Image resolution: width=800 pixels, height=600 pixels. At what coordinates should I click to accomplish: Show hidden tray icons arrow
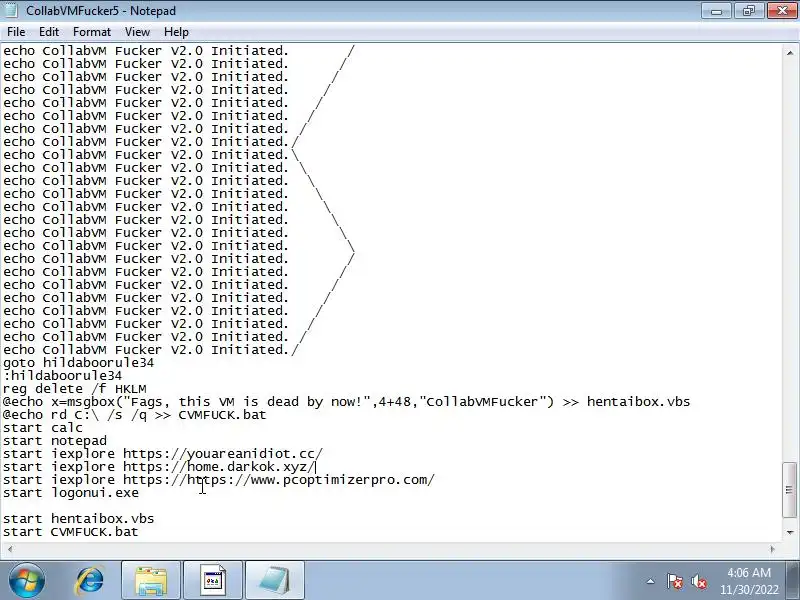[x=651, y=581]
